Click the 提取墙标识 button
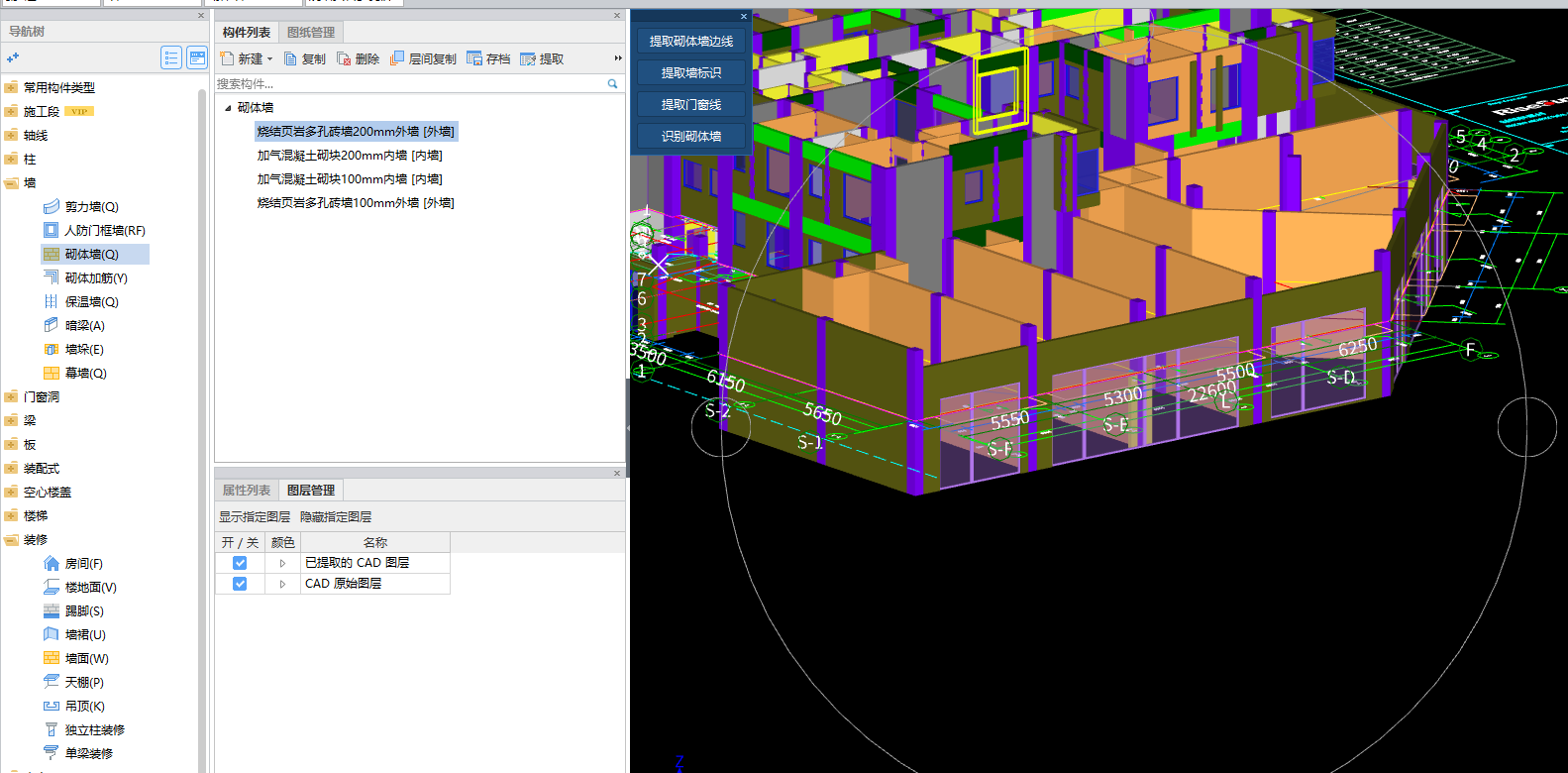The width and height of the screenshot is (1568, 773). click(x=691, y=72)
